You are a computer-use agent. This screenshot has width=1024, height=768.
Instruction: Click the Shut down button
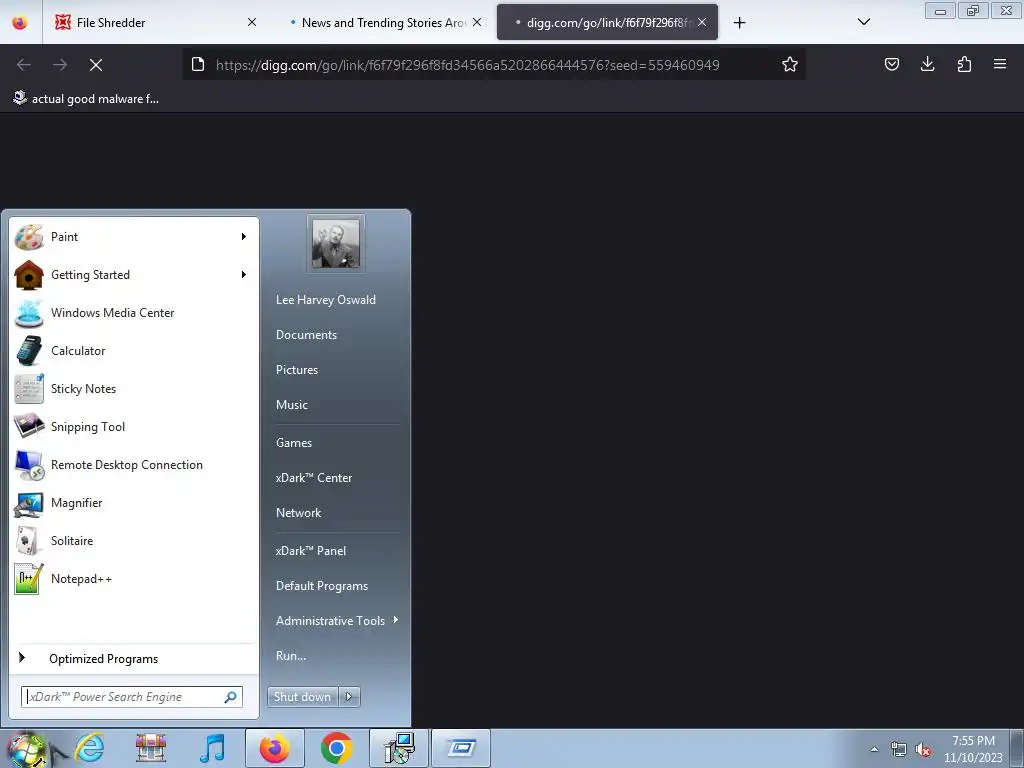(x=302, y=697)
